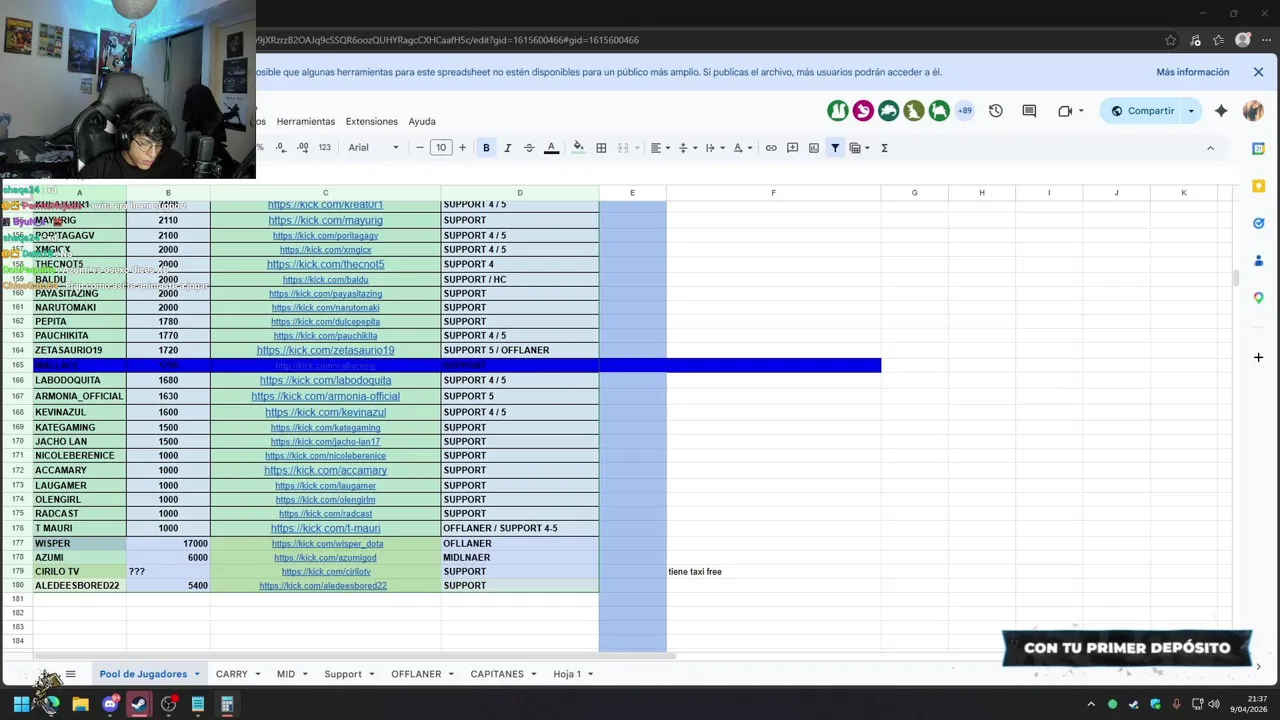Increase decimal places icon
Image resolution: width=1280 pixels, height=720 pixels.
pos(302,148)
